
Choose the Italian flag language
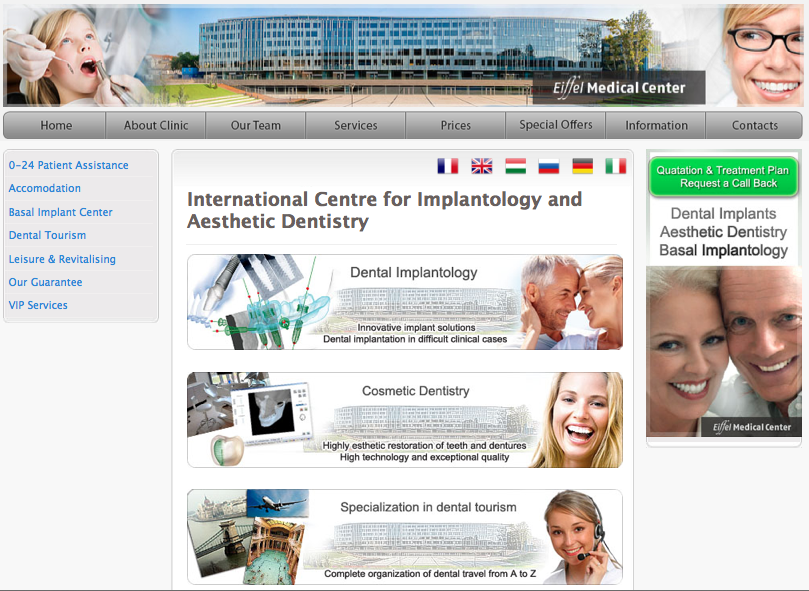point(616,166)
